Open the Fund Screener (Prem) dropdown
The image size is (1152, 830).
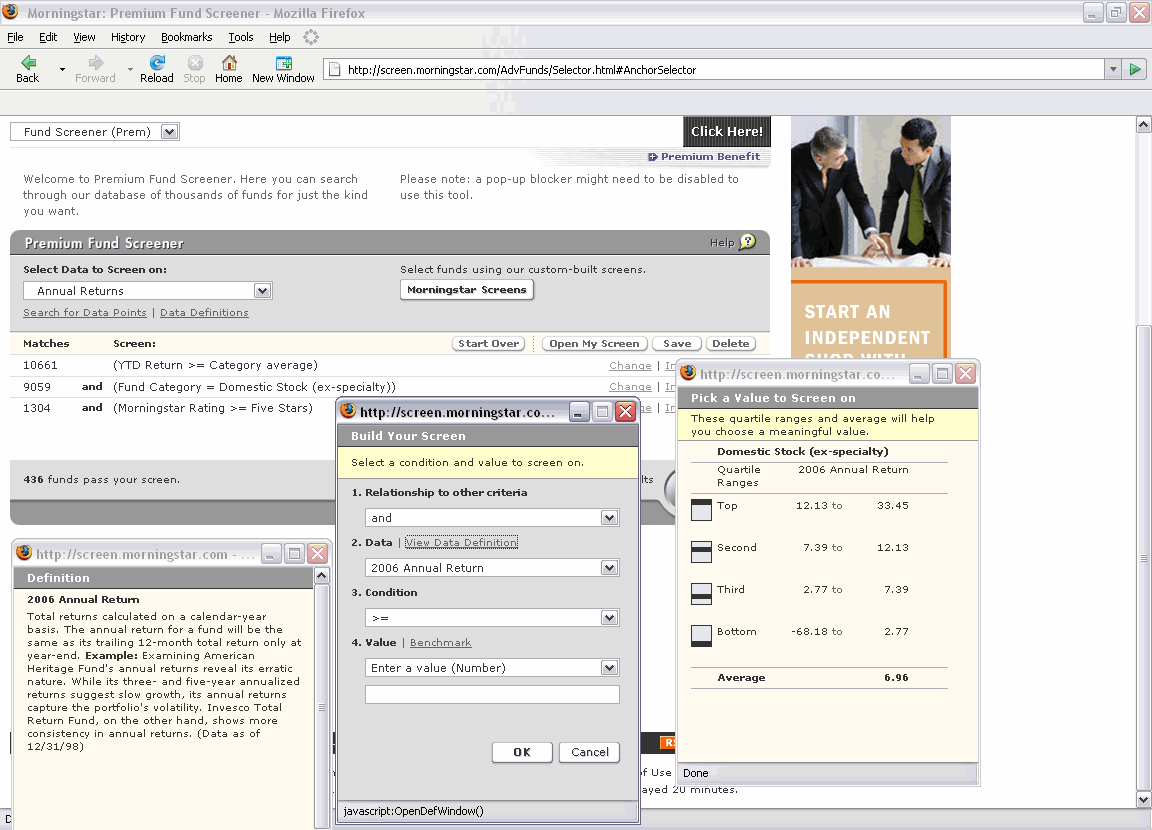(x=169, y=132)
